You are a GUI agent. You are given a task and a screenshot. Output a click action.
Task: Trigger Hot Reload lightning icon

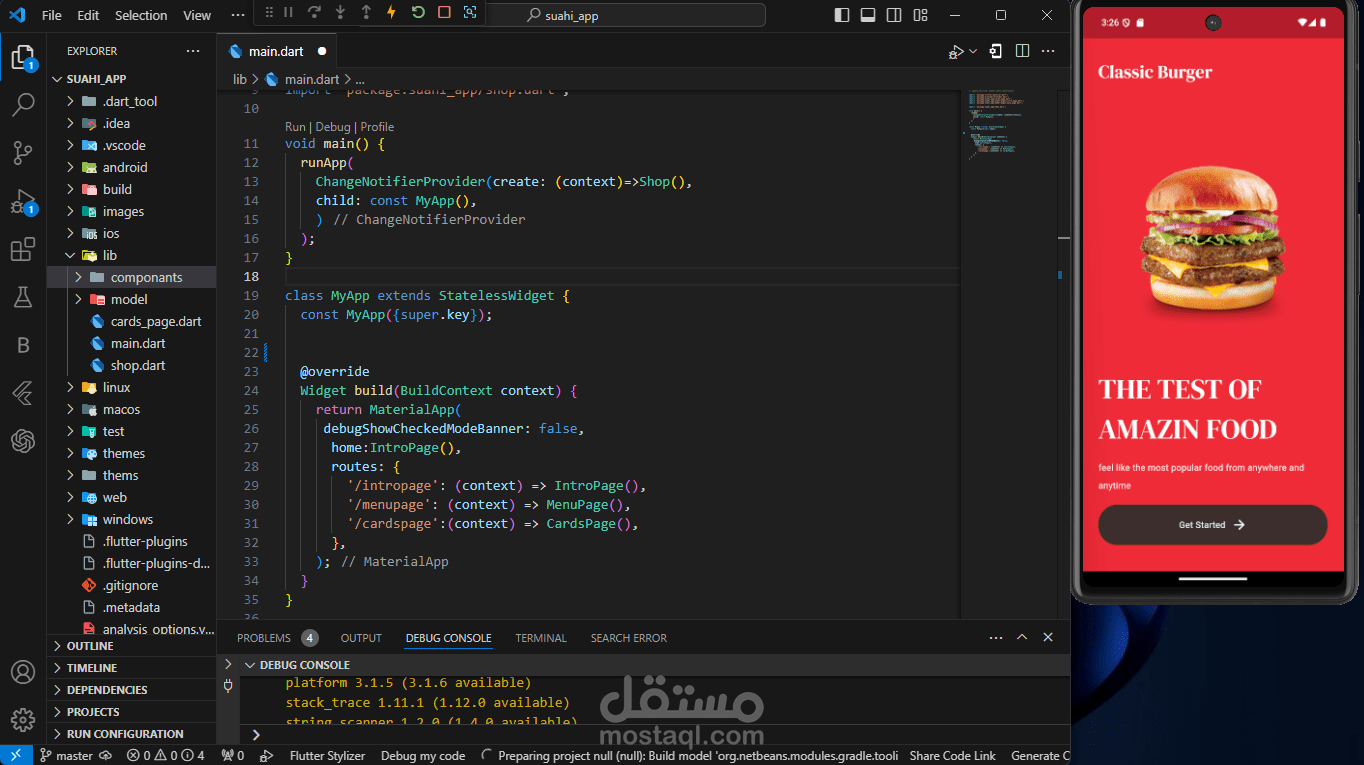click(392, 13)
